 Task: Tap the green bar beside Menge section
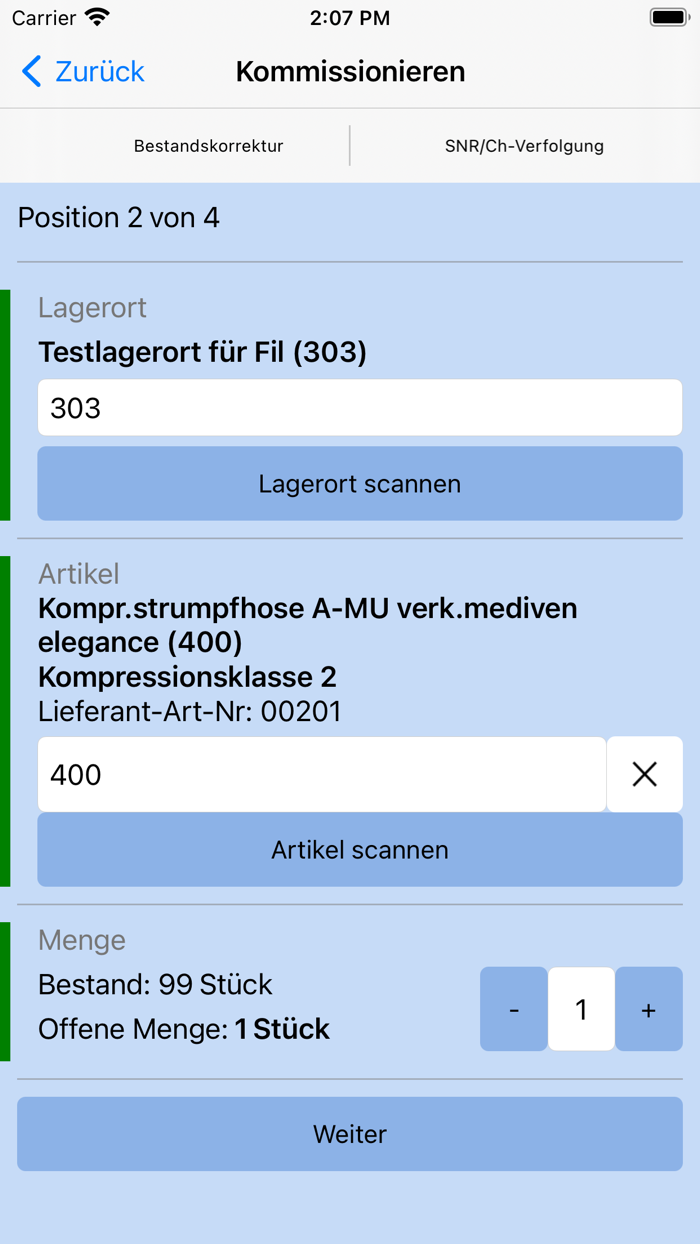[4, 990]
